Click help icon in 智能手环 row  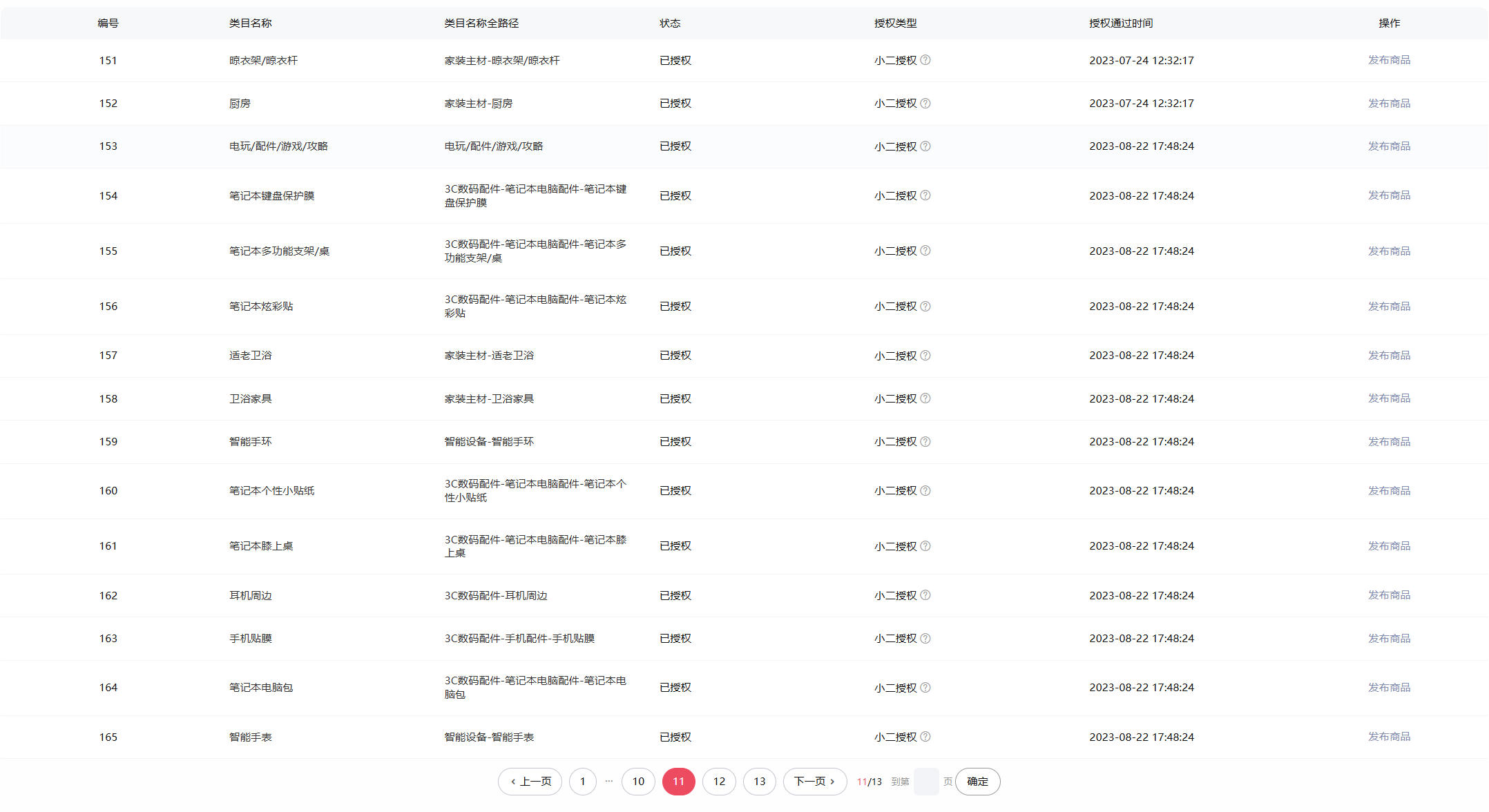925,442
